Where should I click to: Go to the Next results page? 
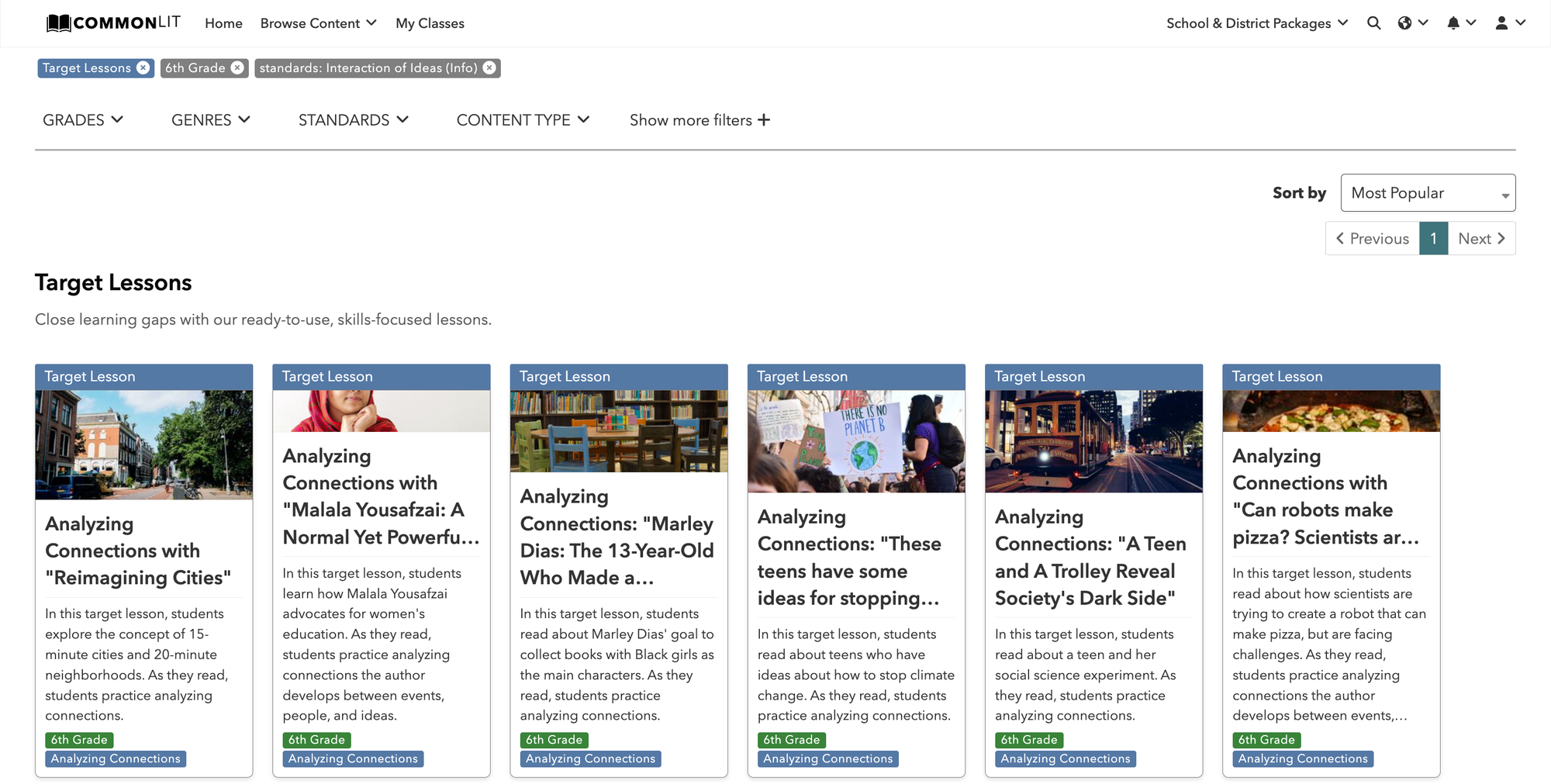click(x=1481, y=239)
